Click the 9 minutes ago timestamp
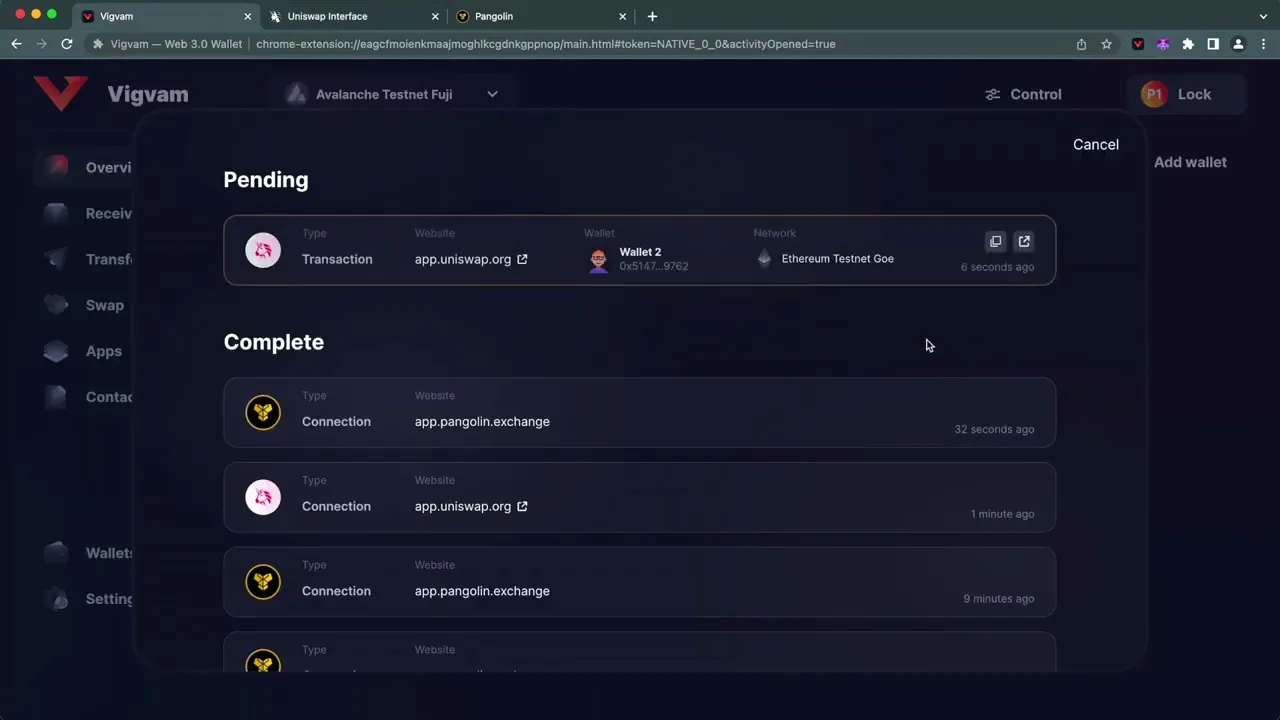The image size is (1280, 720). (x=998, y=599)
